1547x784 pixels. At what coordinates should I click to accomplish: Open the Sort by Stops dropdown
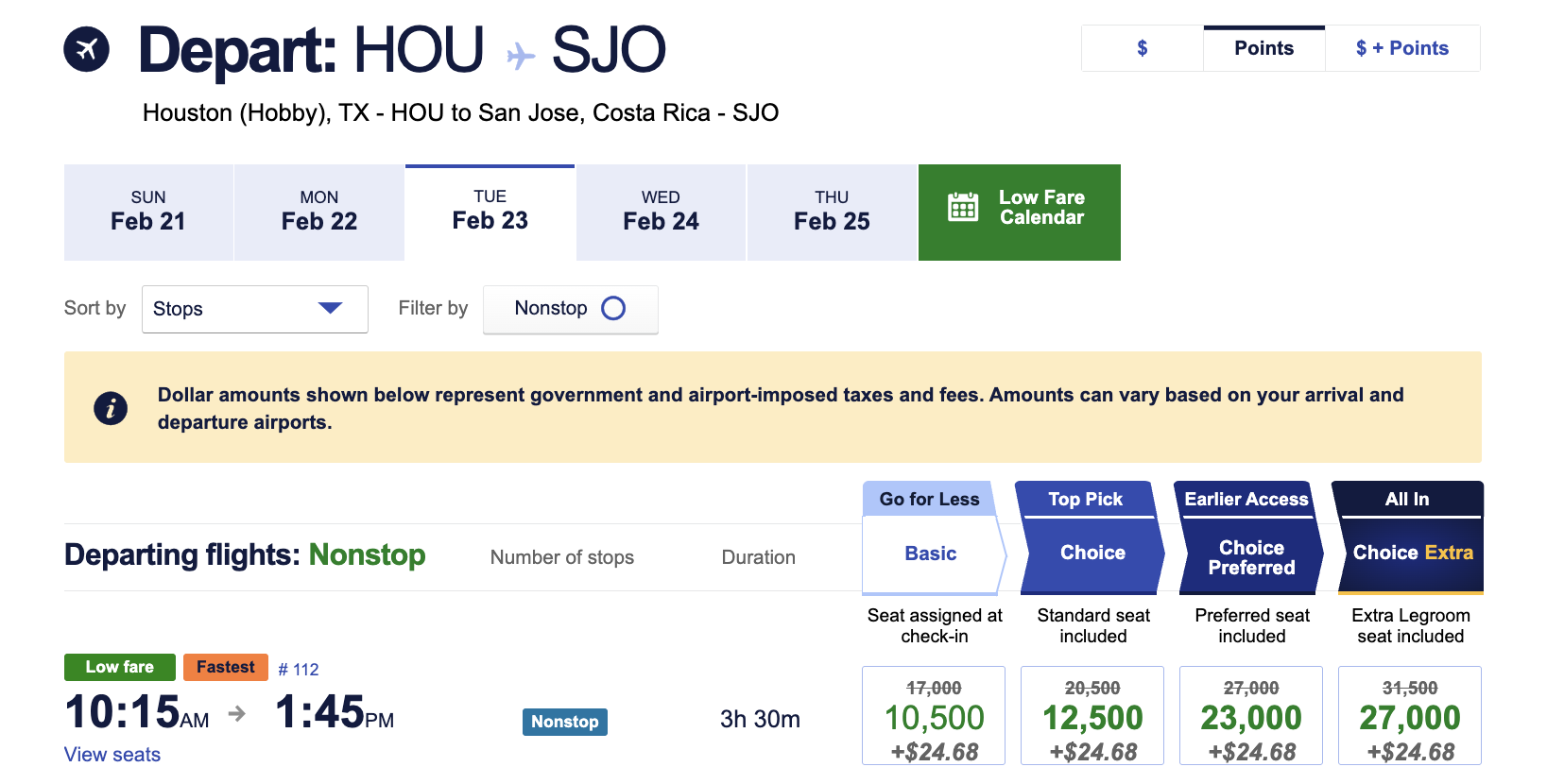(255, 309)
